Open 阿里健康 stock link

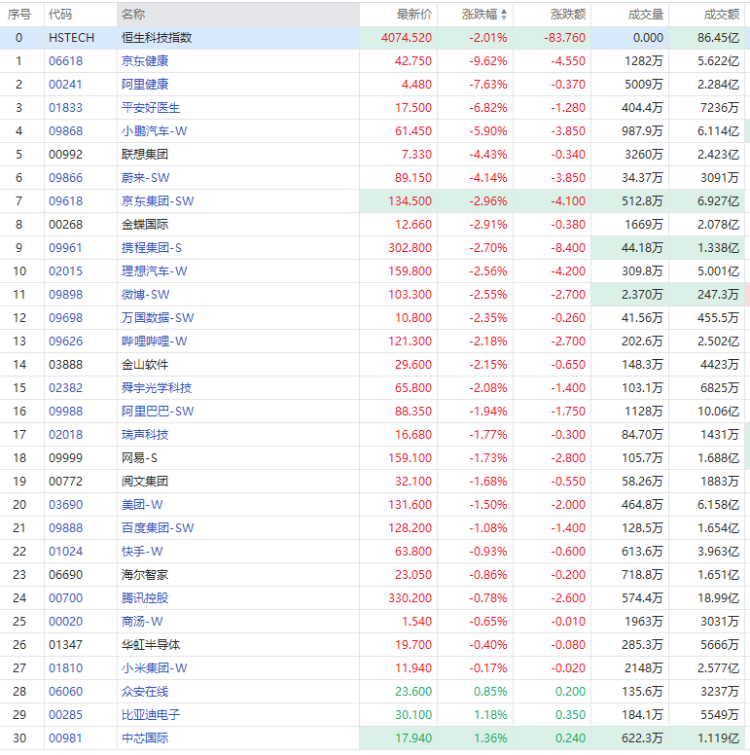click(x=145, y=84)
